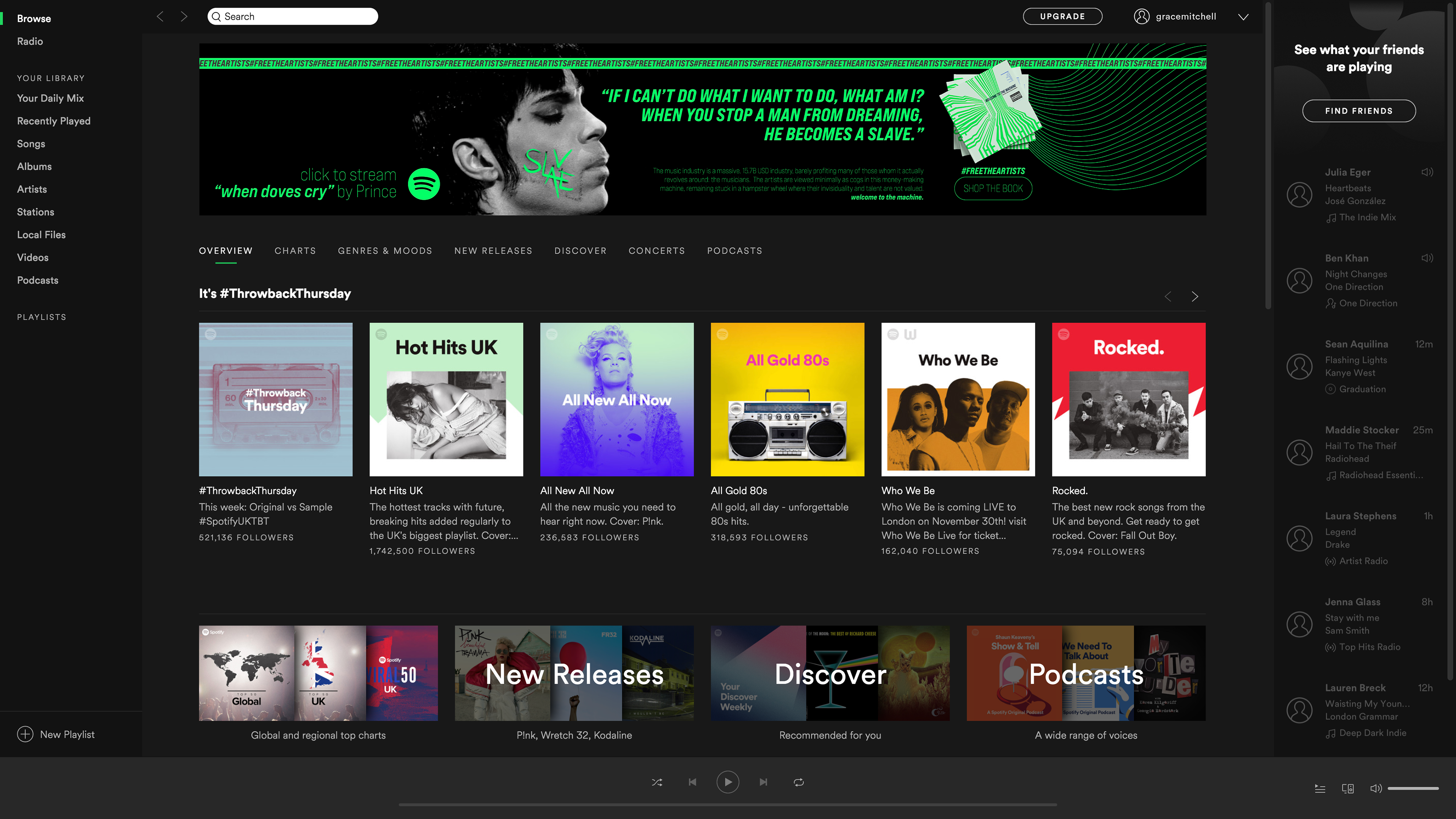Show previous ThrowbackThursday playlists with left chevron
Screen dimensions: 1456x819
click(x=1168, y=296)
